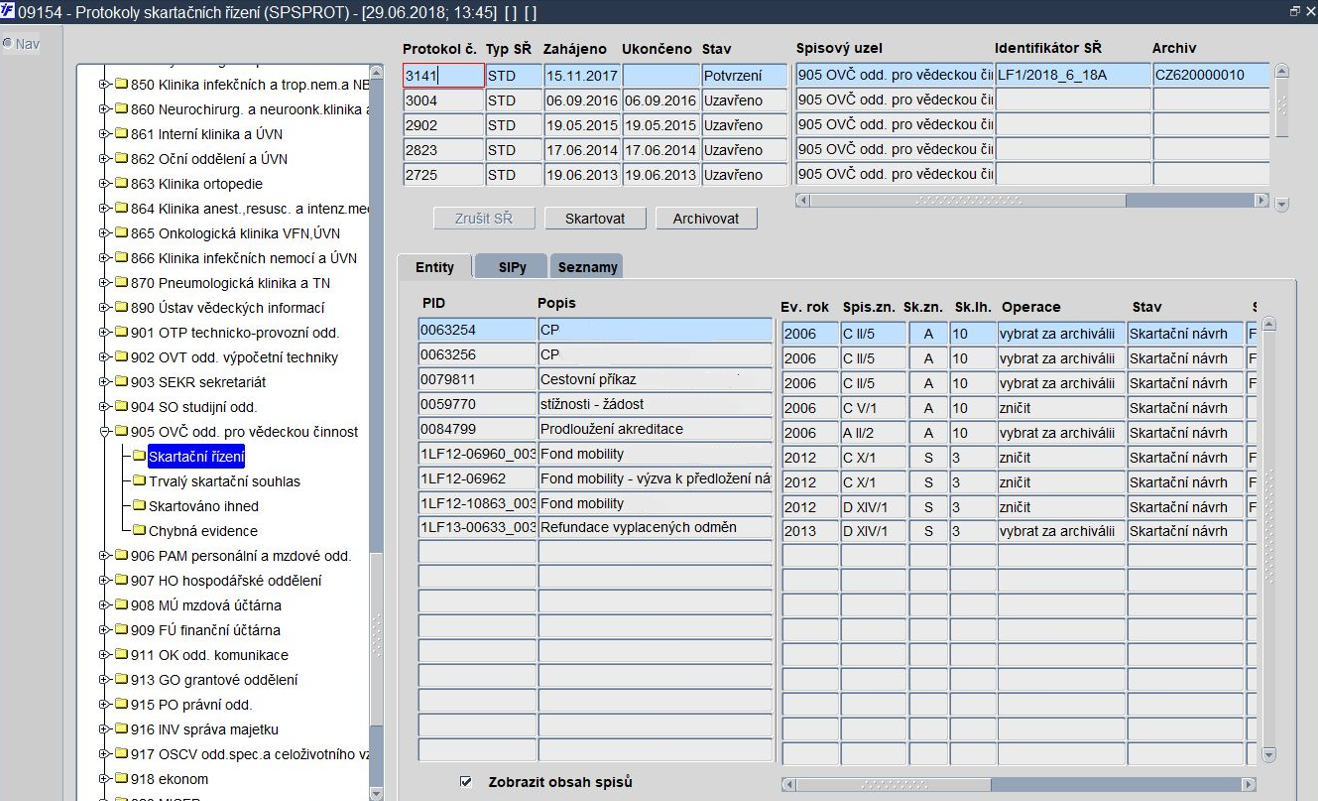Screen dimensions: 1318x801
Task: Click folder icon next to Skartováno ihned
Action: click(x=139, y=506)
